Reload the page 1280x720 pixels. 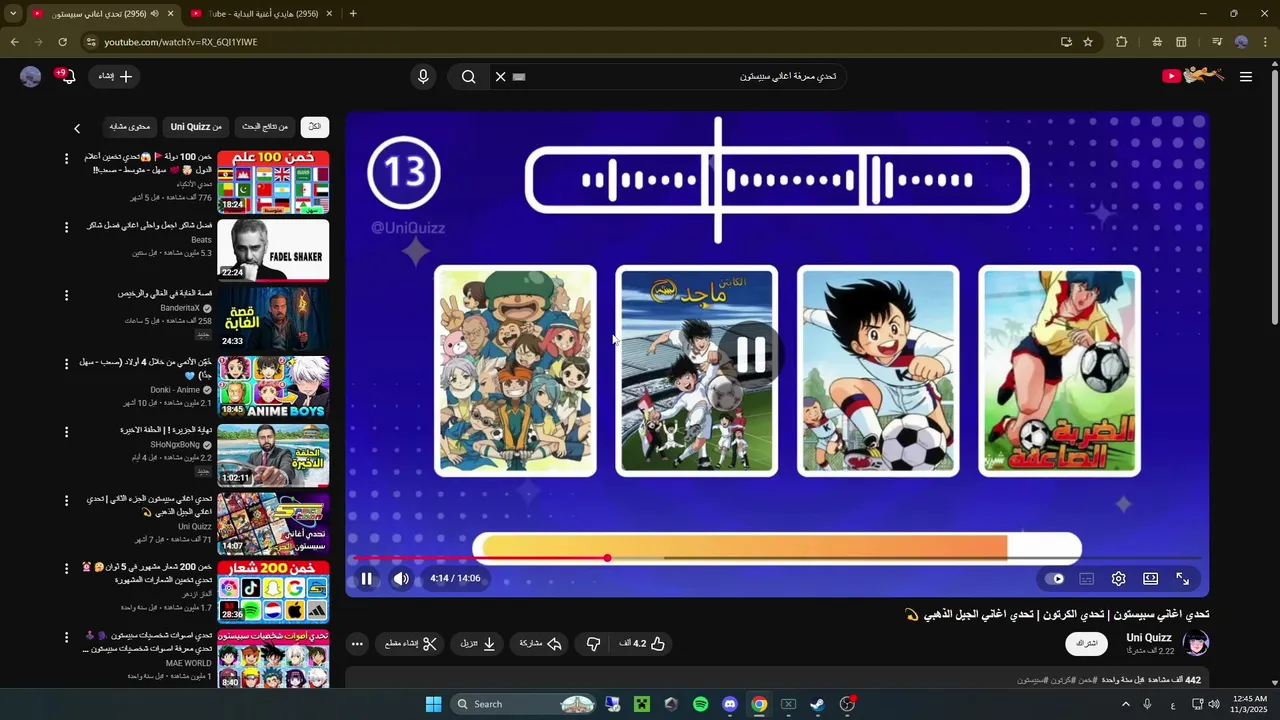[x=62, y=42]
